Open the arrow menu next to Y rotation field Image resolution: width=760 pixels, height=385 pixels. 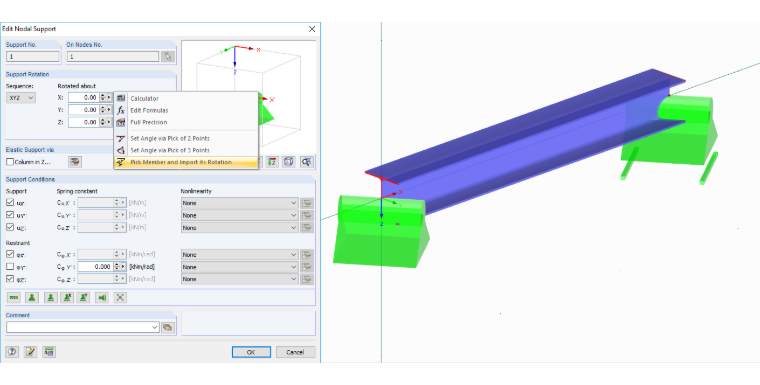[109, 110]
